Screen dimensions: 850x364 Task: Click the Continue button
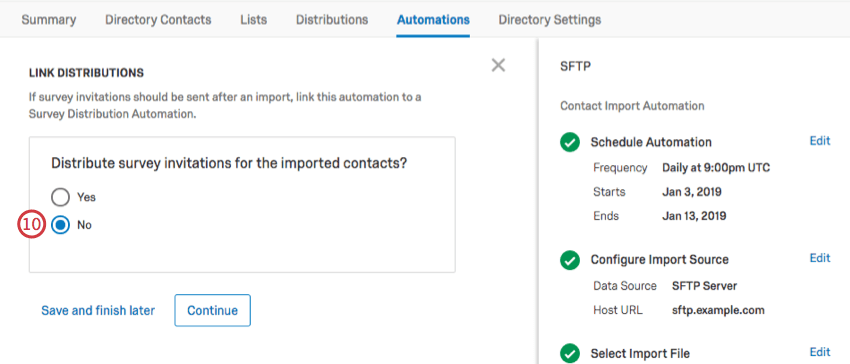(x=212, y=310)
